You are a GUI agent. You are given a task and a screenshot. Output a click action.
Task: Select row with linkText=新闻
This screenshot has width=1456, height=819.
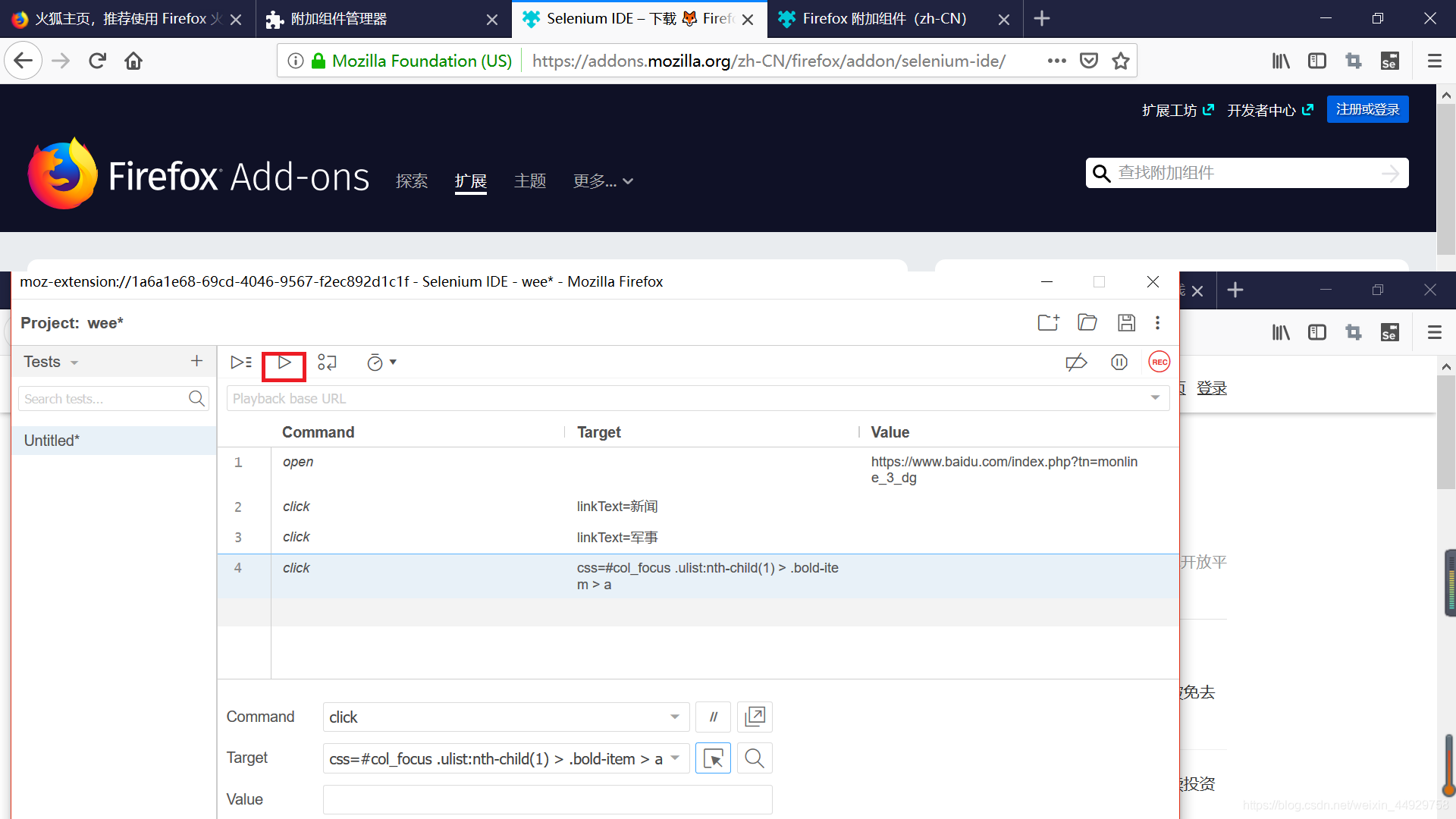click(698, 507)
